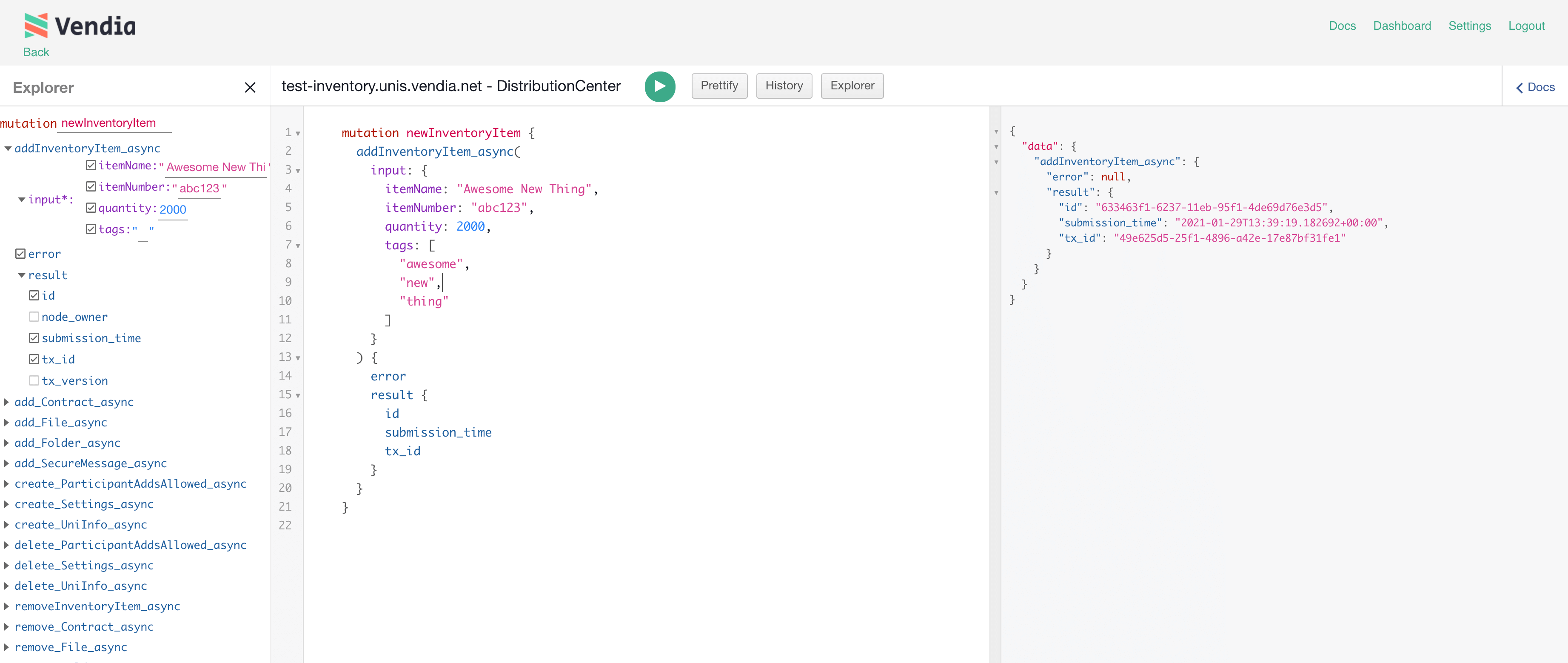Collapse the input* argument node
Screen dimensions: 1568x663
tap(21, 200)
